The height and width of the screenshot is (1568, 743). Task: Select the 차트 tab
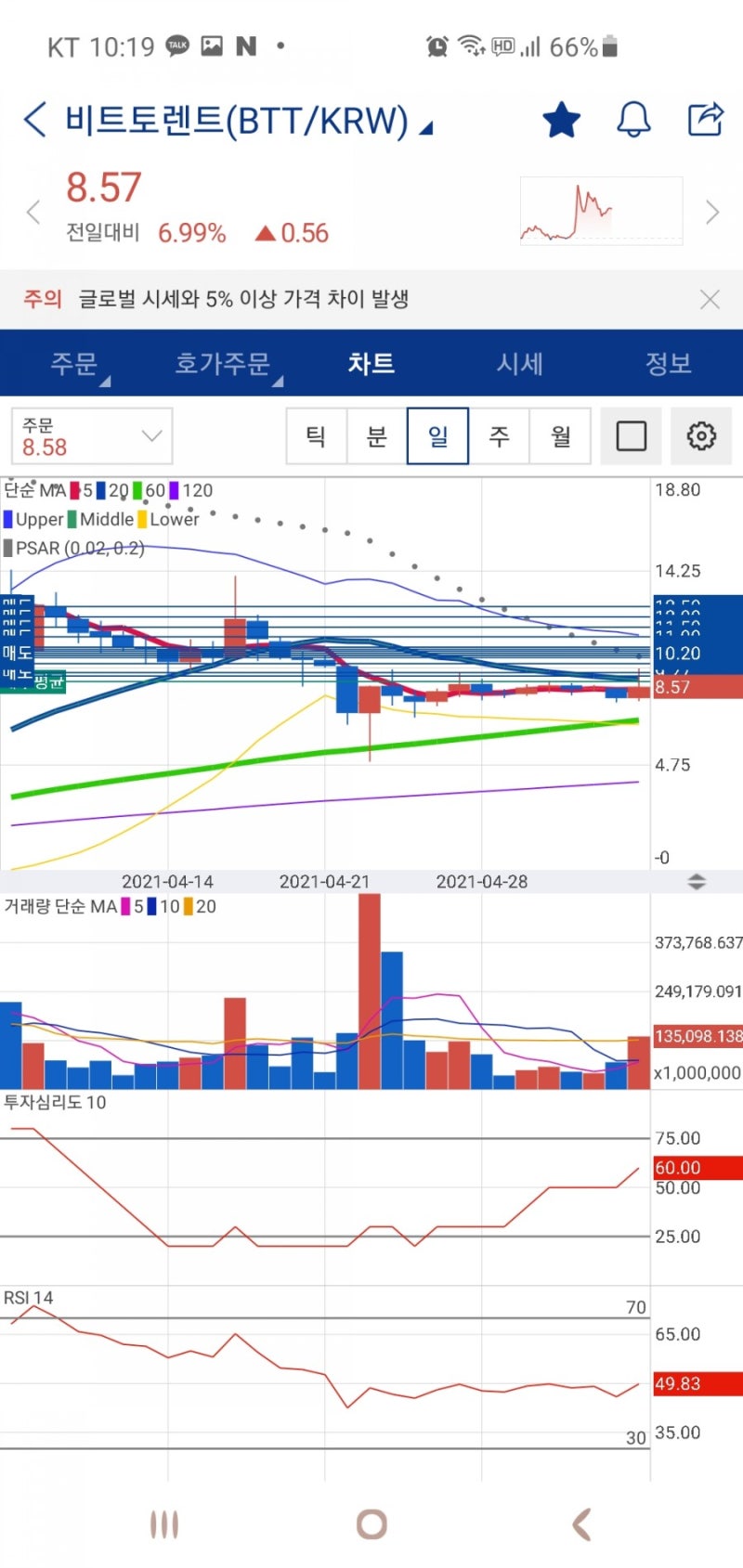(371, 363)
